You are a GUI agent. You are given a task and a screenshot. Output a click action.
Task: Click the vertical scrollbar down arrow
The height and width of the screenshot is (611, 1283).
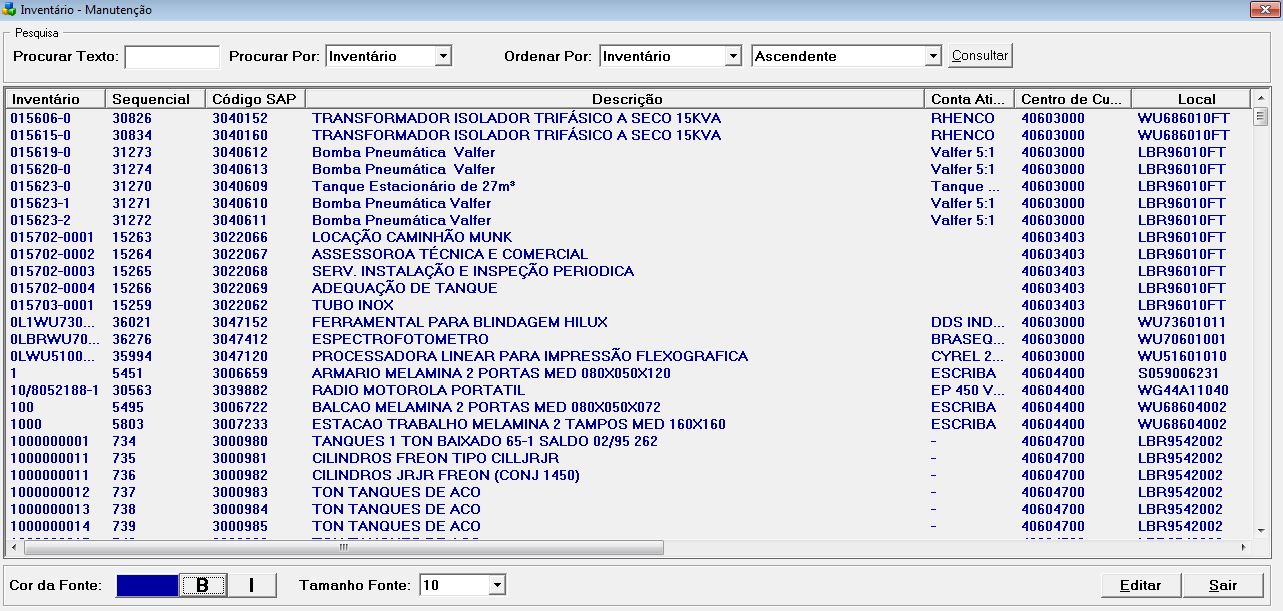point(1261,531)
